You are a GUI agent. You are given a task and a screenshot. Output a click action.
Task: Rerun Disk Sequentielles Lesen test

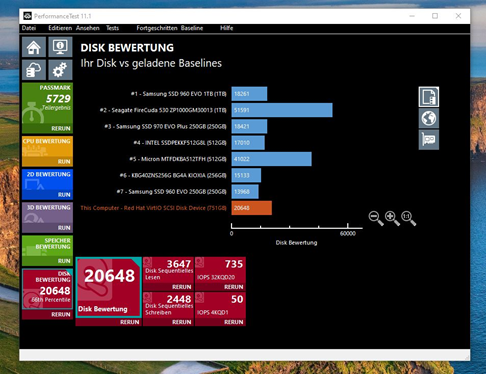(182, 287)
